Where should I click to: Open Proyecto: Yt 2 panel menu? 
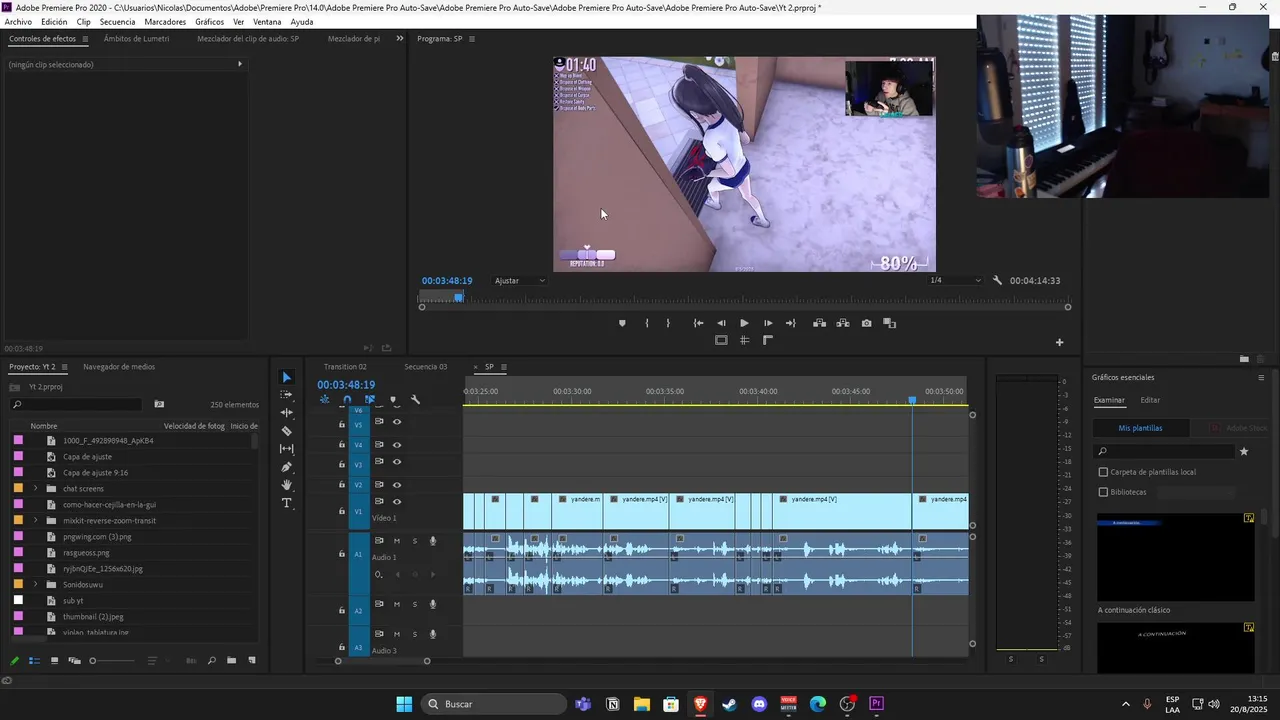pyautogui.click(x=65, y=367)
